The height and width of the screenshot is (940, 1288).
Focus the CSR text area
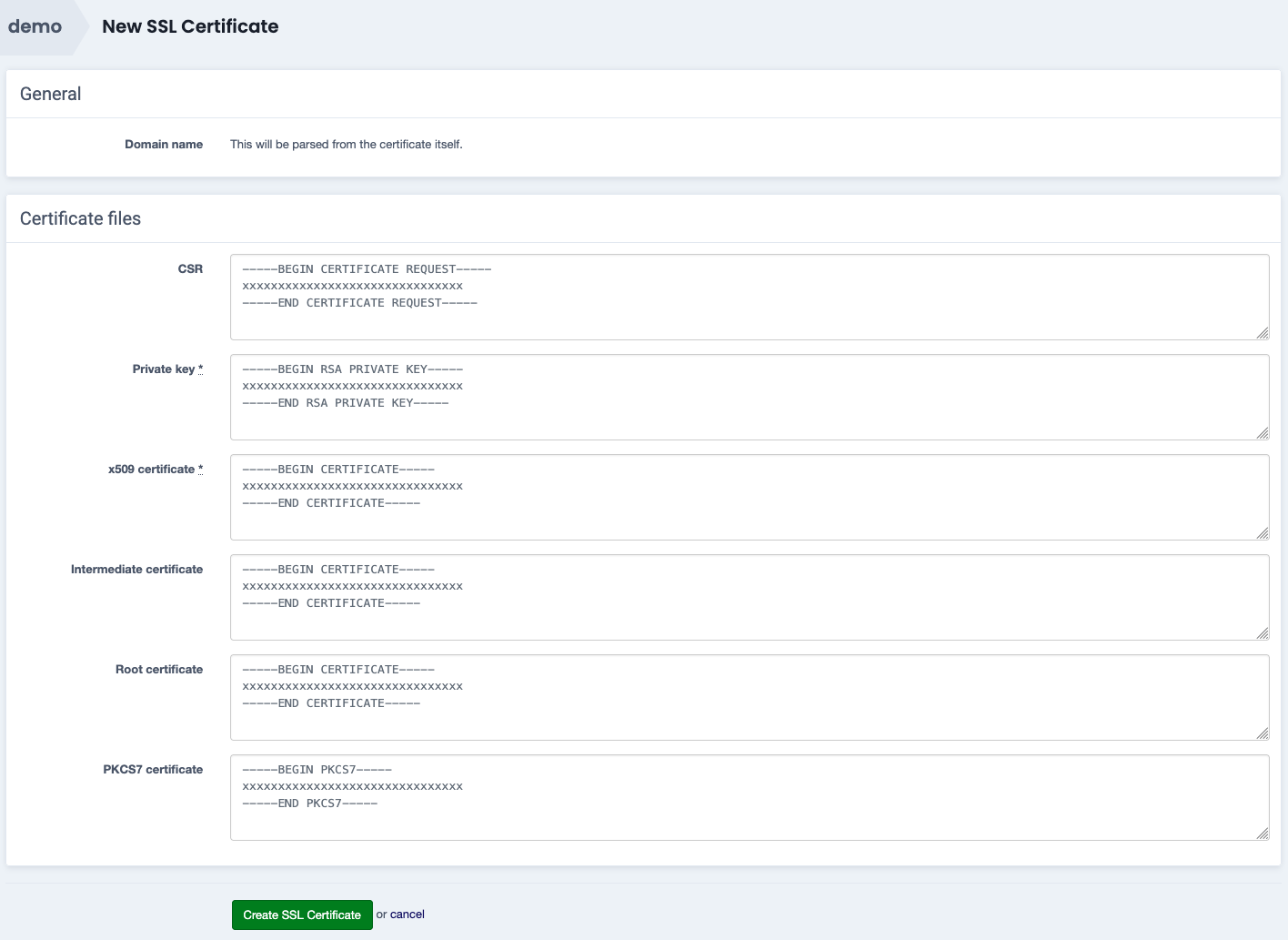749,297
